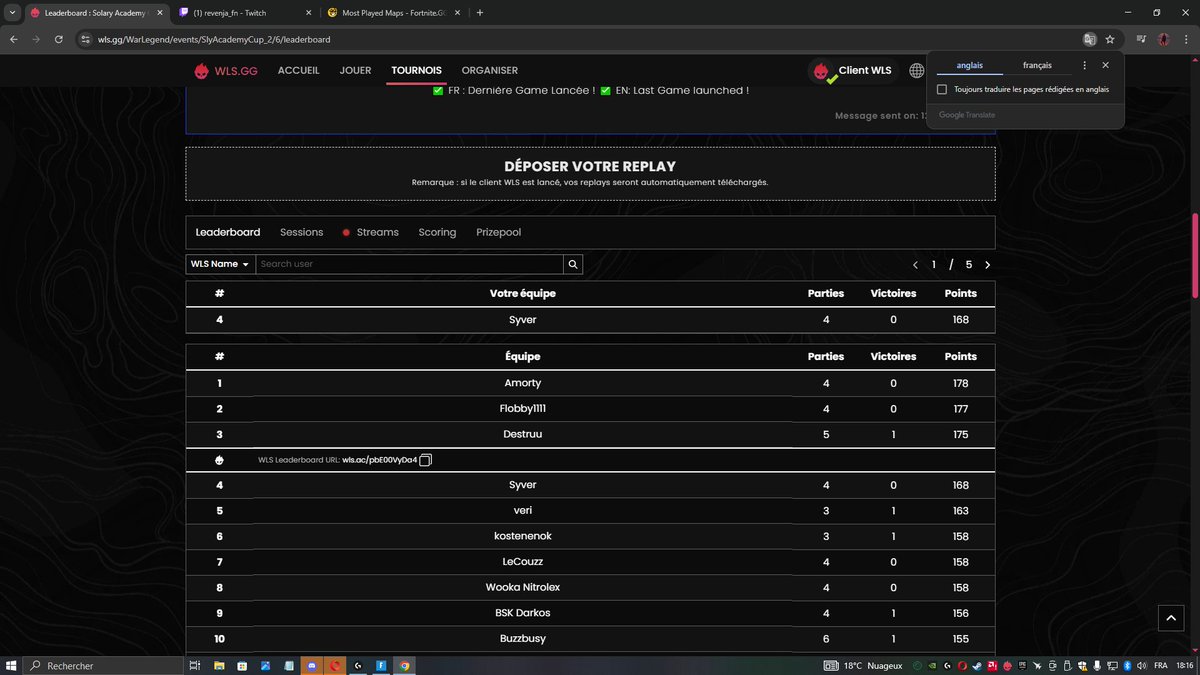Click 'DÉPOSER VOTRE REPLAY'
1200x675 pixels.
[x=589, y=166]
